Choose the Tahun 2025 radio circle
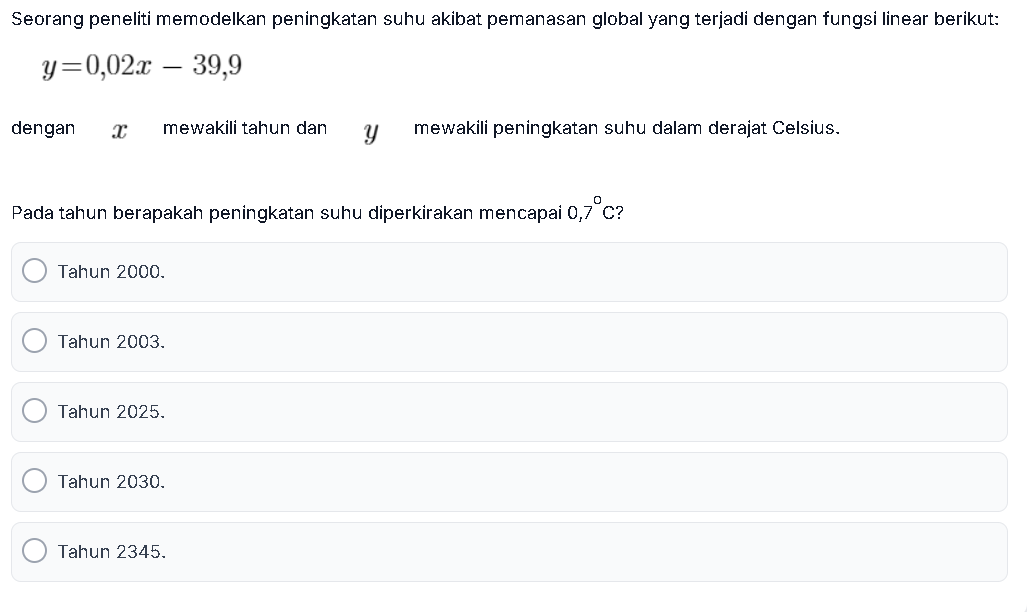1027x612 pixels. pyautogui.click(x=35, y=411)
